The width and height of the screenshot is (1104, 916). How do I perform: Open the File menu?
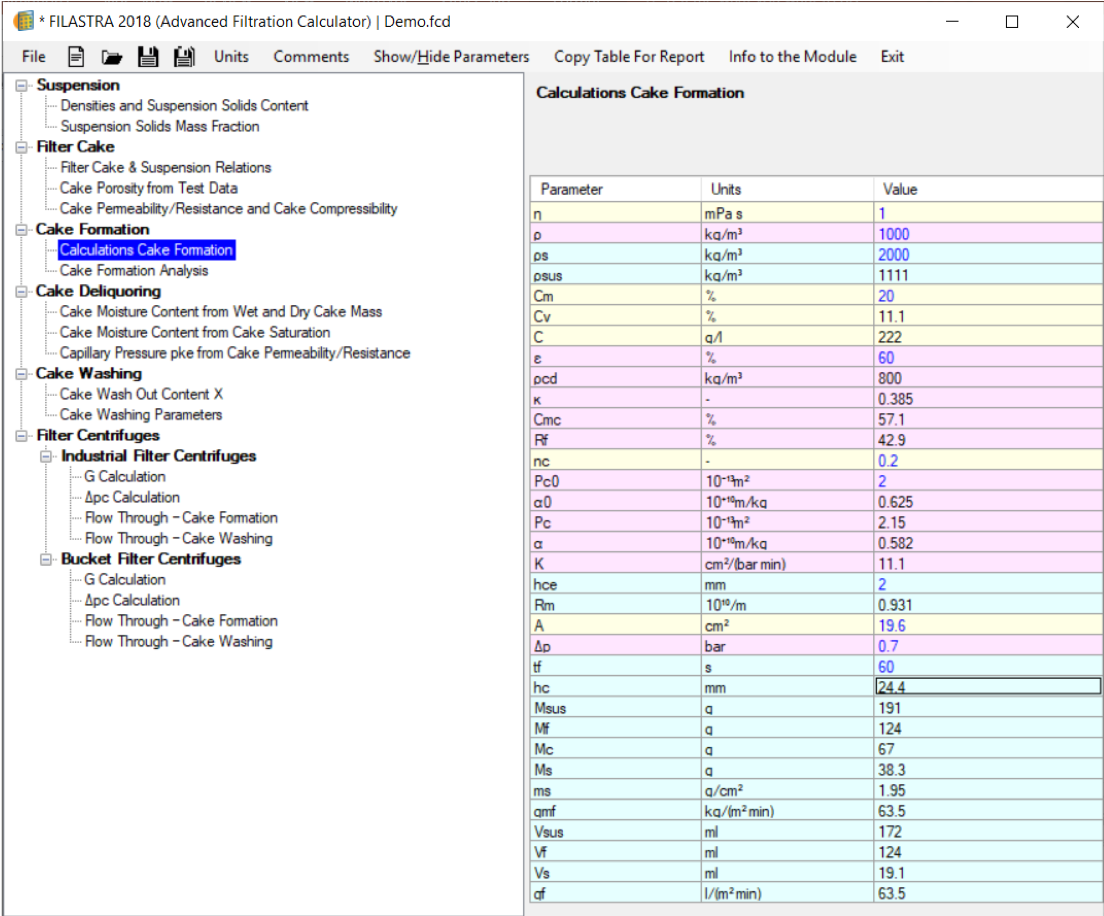coord(34,56)
